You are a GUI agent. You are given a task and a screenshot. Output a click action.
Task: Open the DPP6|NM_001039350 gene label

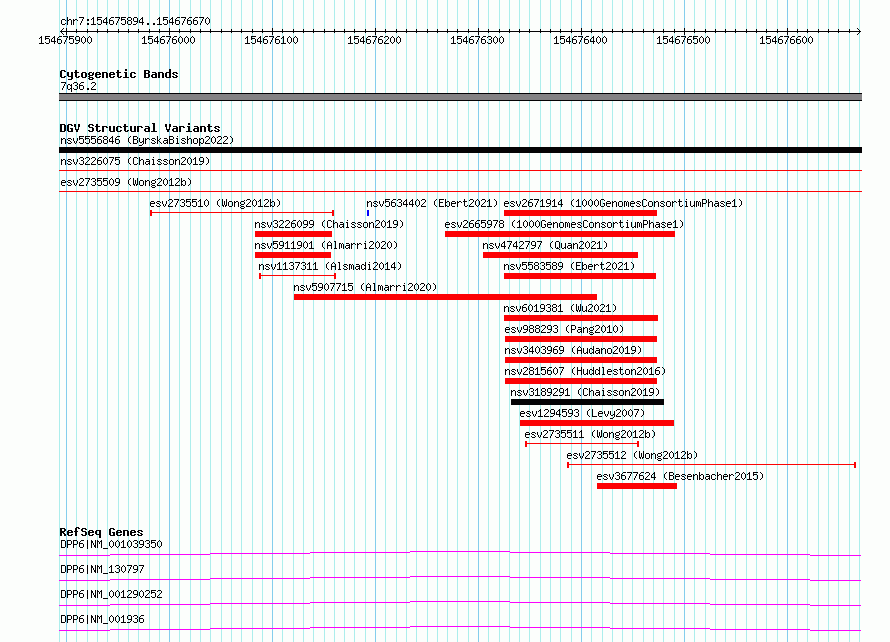[111, 544]
